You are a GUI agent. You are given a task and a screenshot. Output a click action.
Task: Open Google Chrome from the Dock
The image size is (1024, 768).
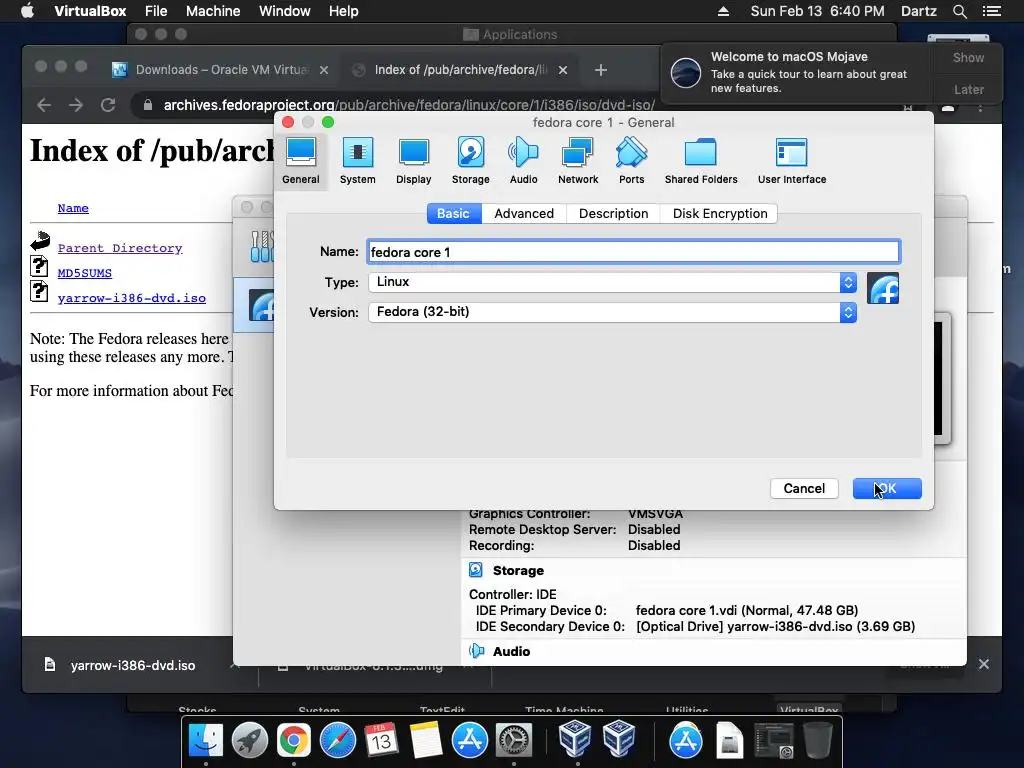[x=294, y=741]
